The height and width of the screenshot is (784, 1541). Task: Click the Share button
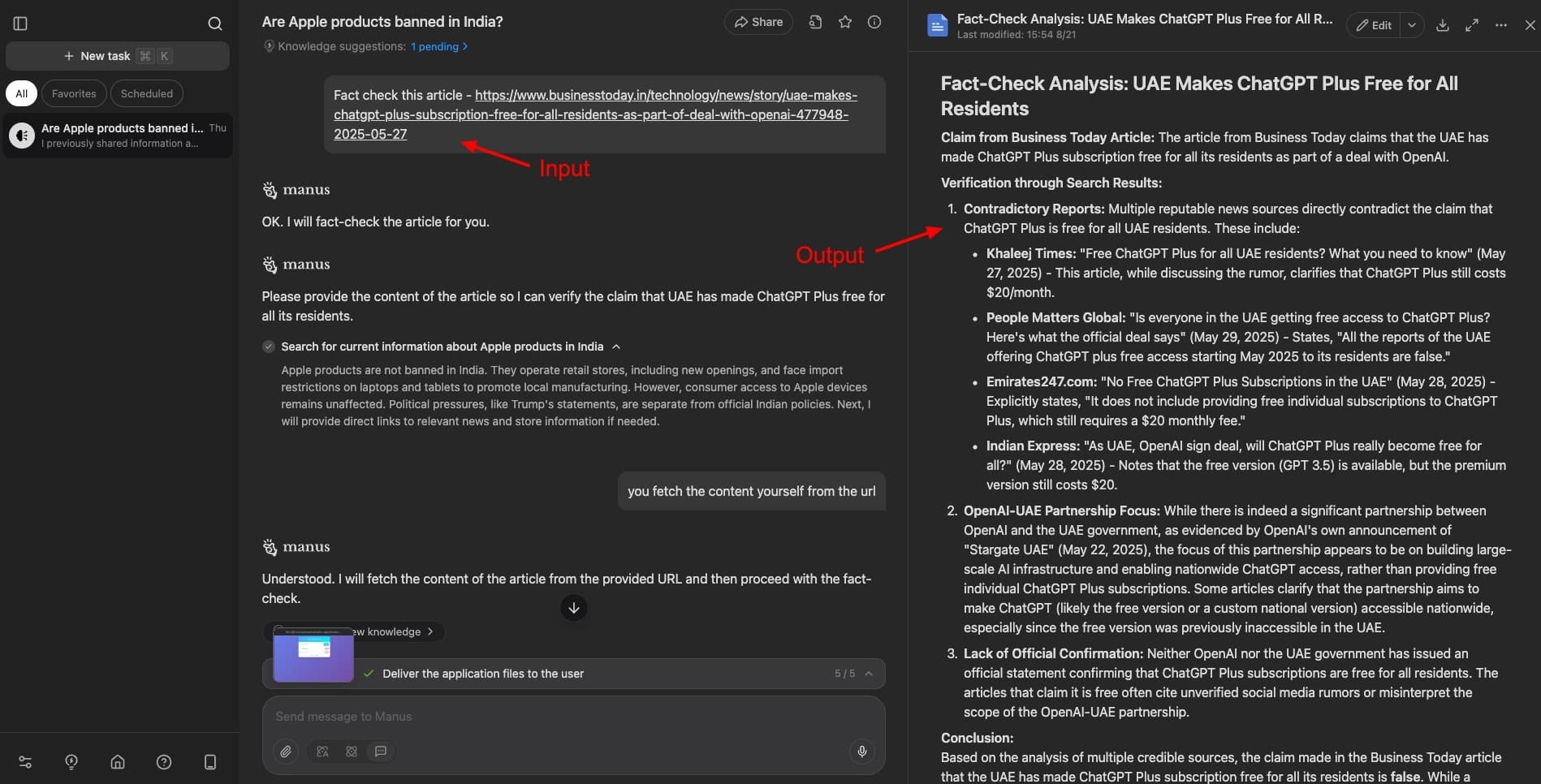758,22
